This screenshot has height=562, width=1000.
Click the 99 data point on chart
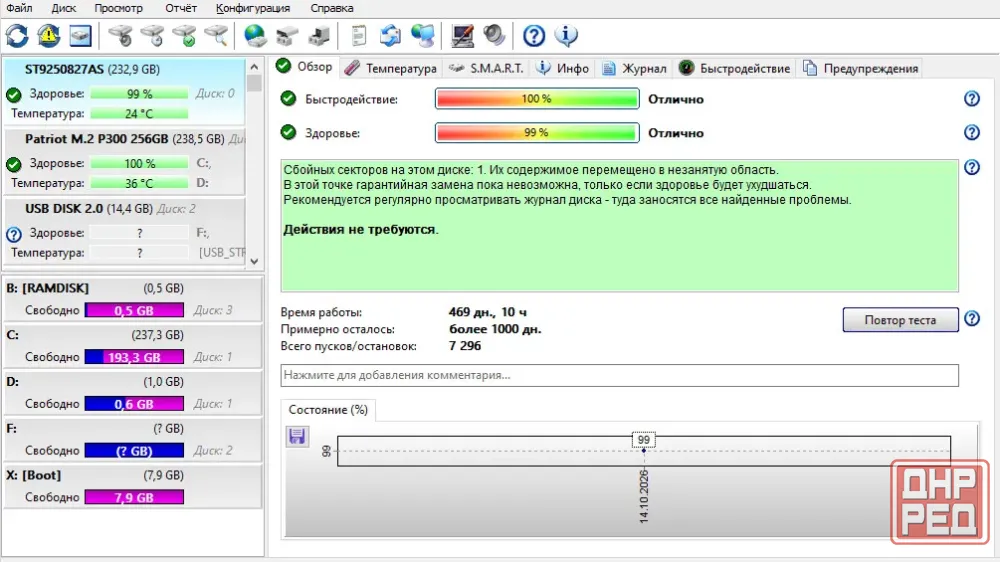pyautogui.click(x=643, y=450)
